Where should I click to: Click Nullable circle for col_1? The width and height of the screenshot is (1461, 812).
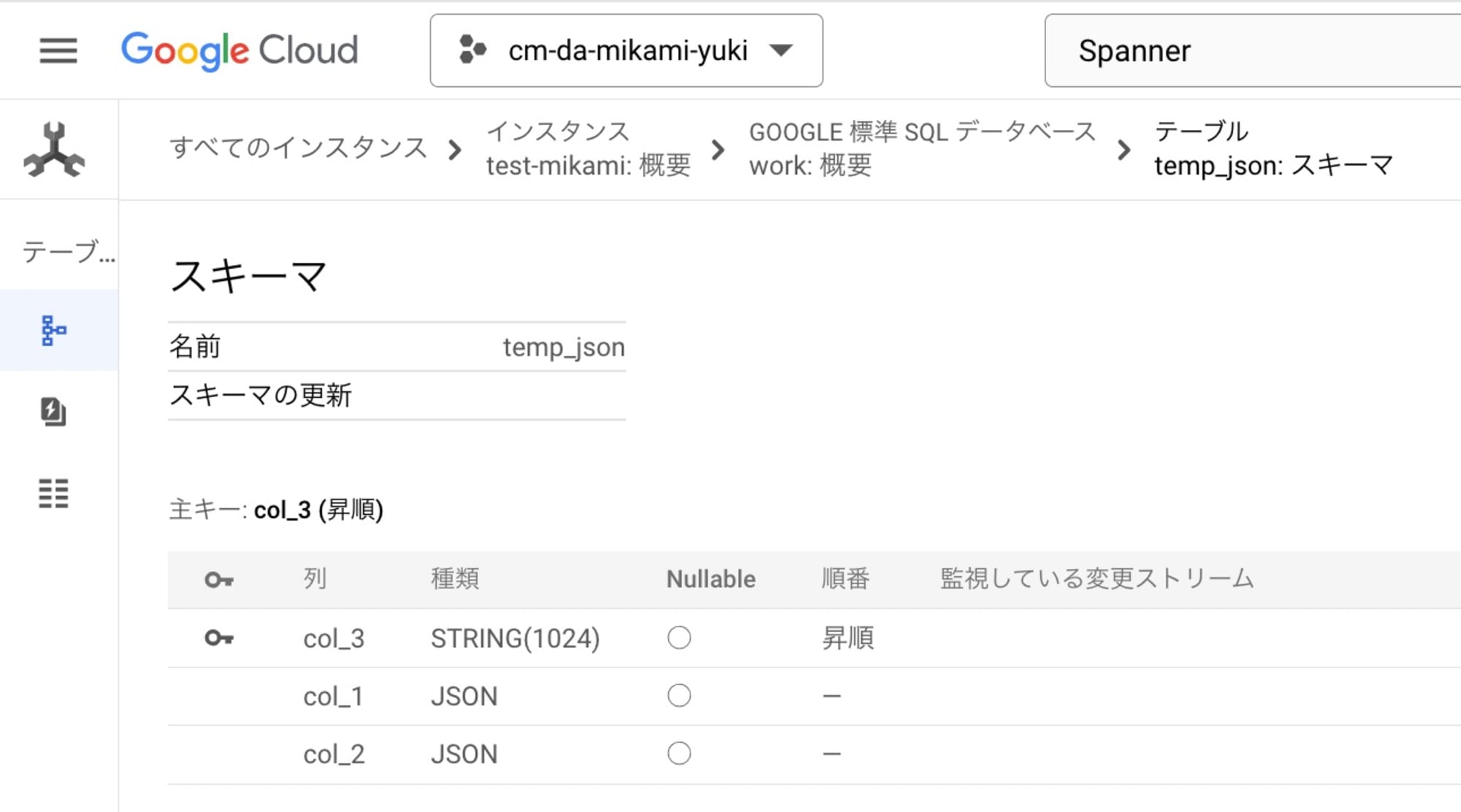click(679, 695)
